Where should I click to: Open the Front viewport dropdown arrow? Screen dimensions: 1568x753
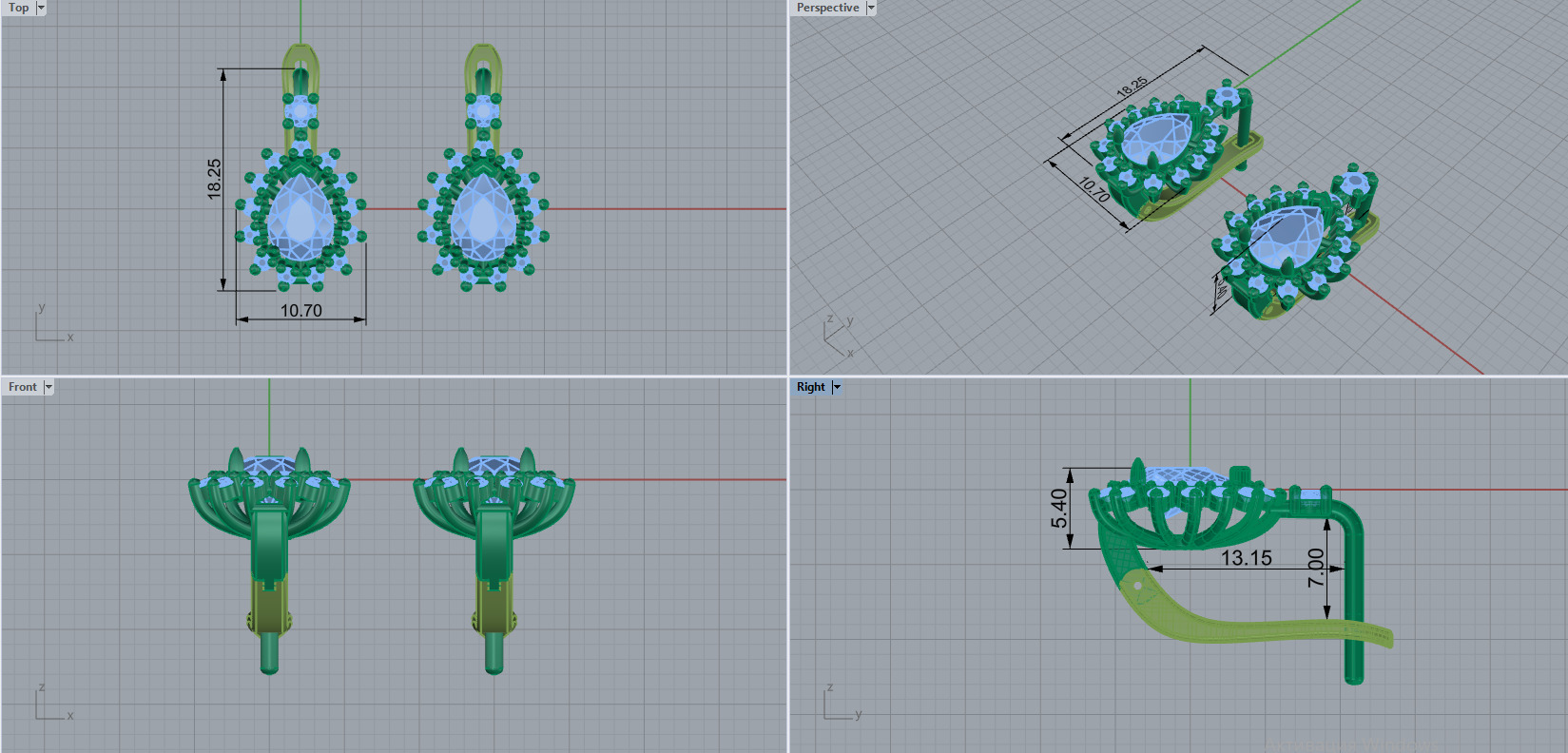click(48, 387)
